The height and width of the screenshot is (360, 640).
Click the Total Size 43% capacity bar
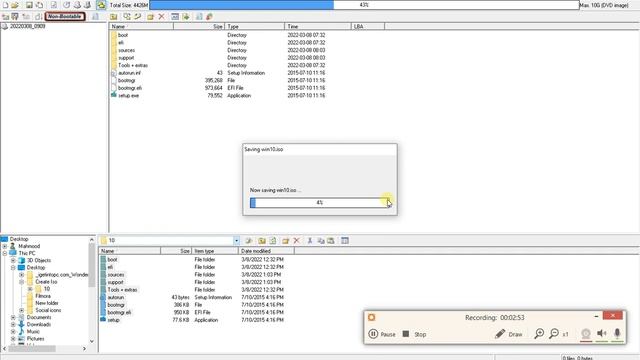[364, 5]
